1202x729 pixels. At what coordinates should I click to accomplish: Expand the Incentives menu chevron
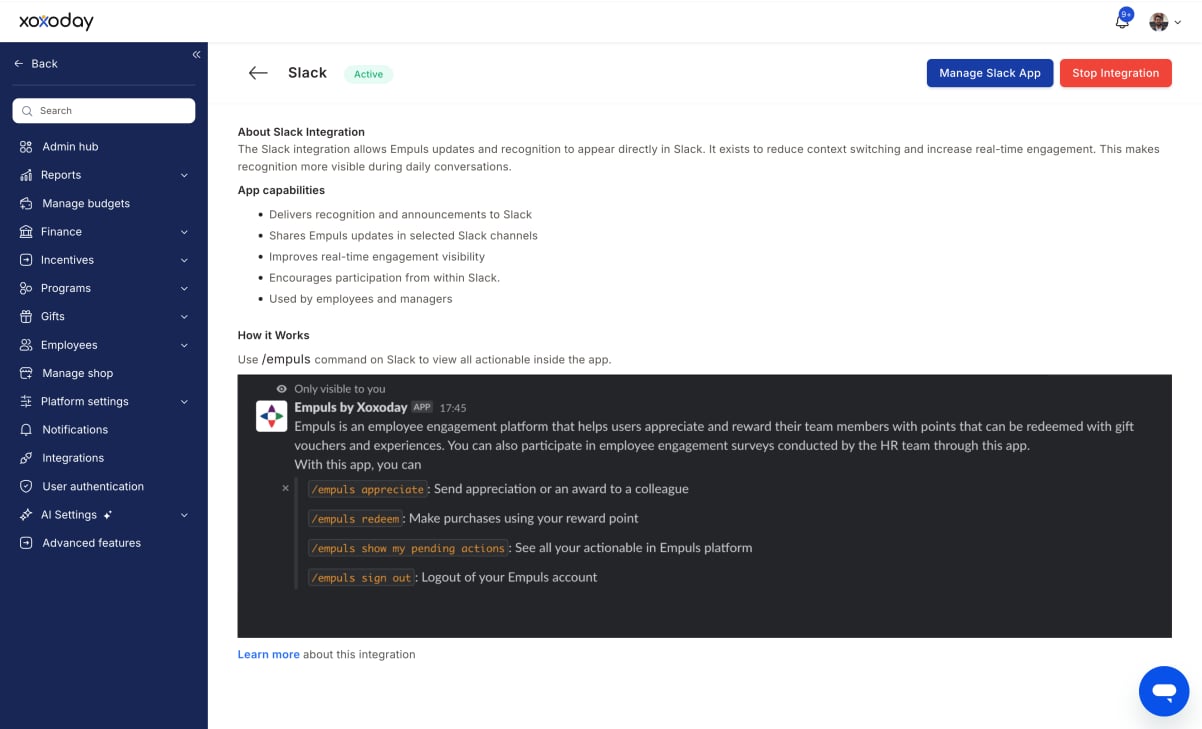point(184,260)
